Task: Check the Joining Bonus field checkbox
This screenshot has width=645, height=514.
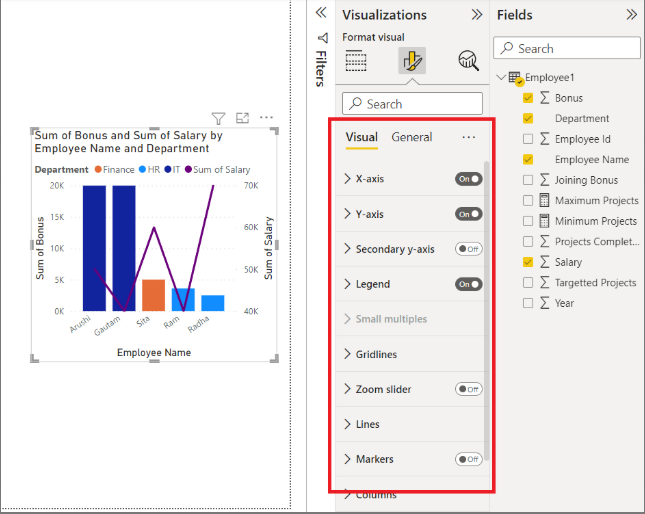Action: click(x=528, y=180)
